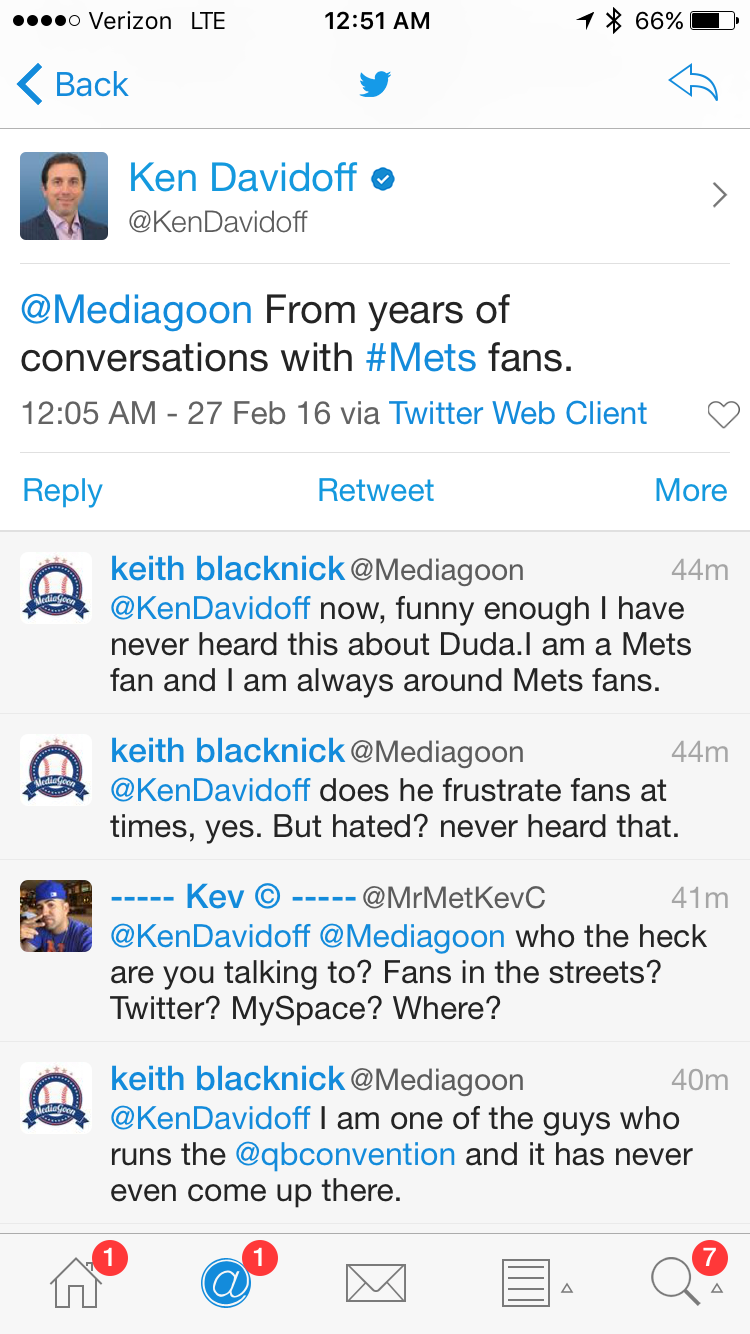Tap MrMetKevC's avatar photo
The width and height of the screenshot is (750, 1334).
[56, 916]
